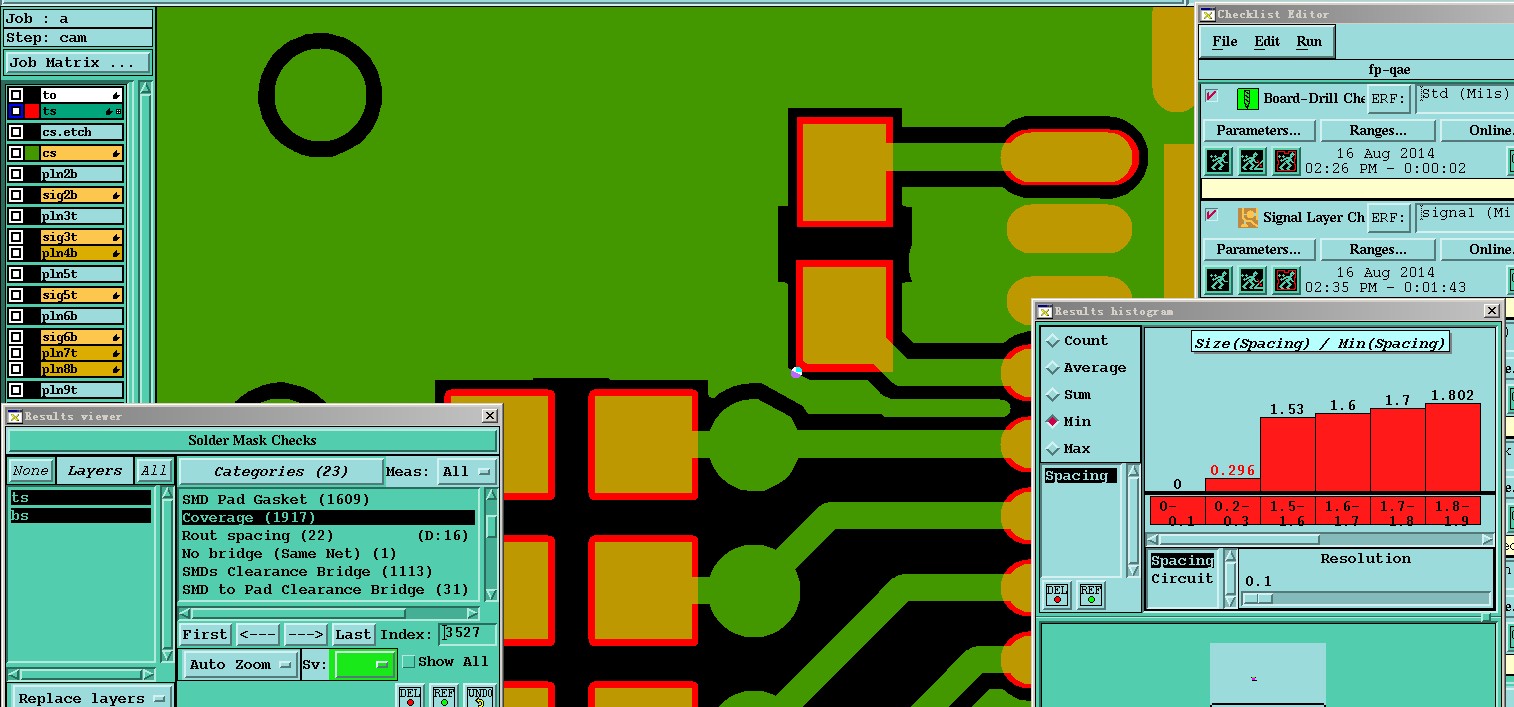Select SMDs Clearance Bridge (1113) category

(x=326, y=572)
